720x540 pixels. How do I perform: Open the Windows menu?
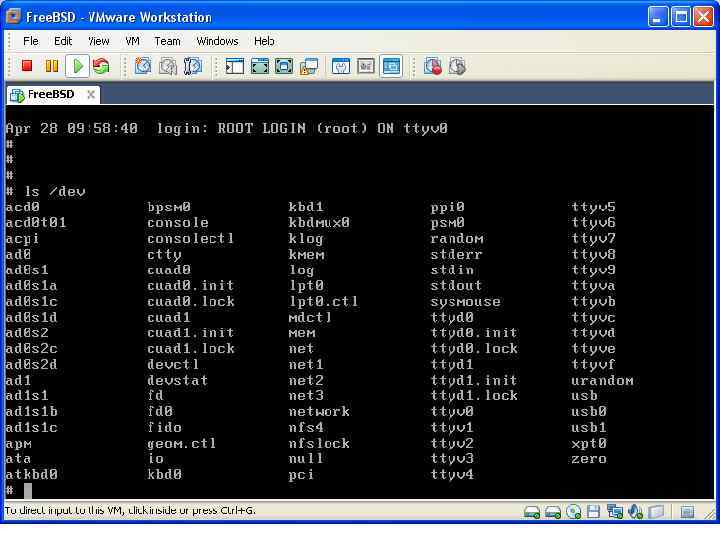pos(217,41)
